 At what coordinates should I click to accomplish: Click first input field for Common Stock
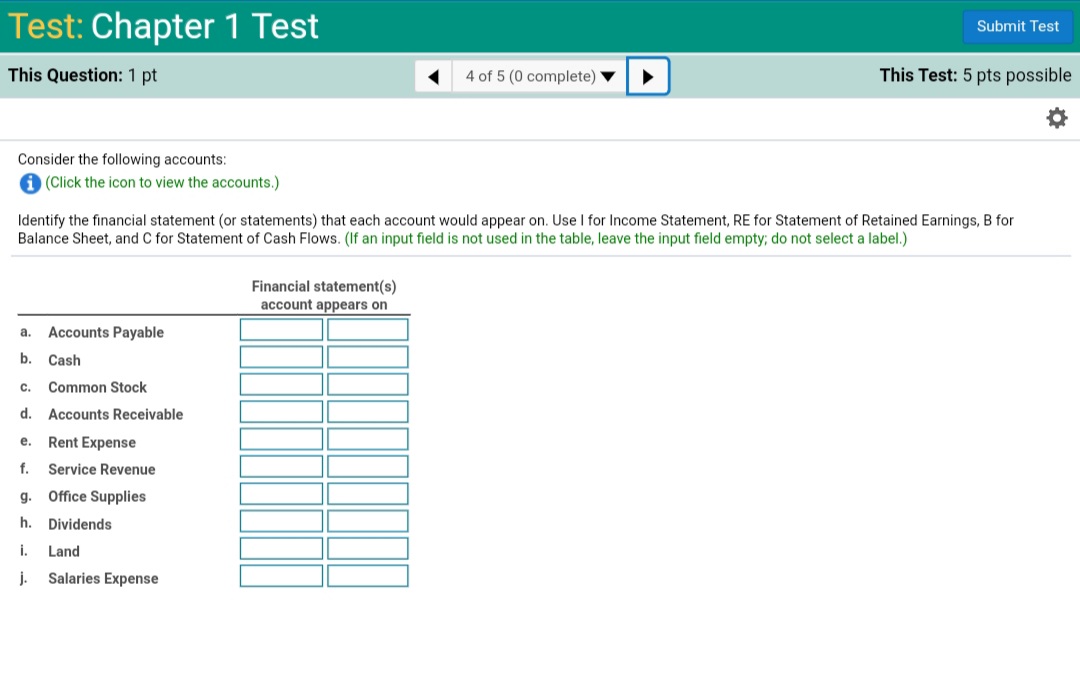pyautogui.click(x=281, y=384)
